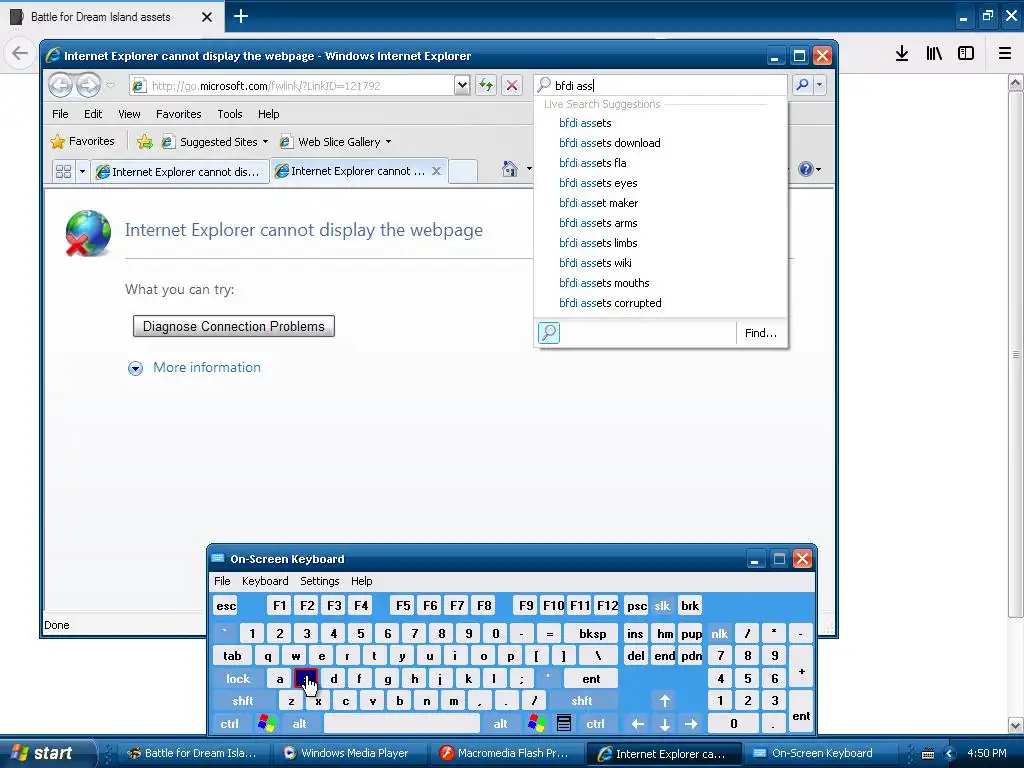Toggle the left ctrl key on keyboard

tap(229, 724)
